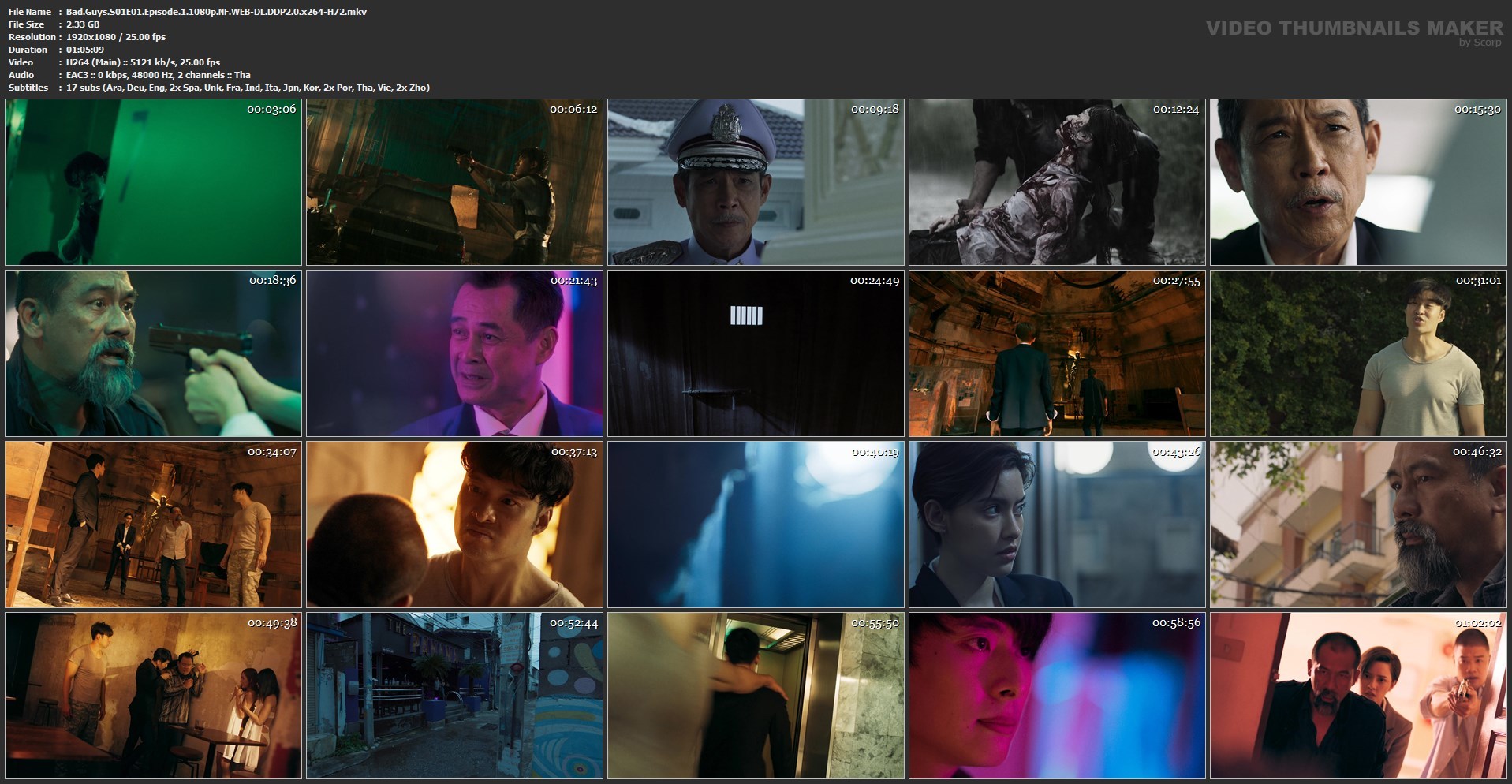Open the thumbnail at 00:27:55
The height and width of the screenshot is (784, 1512).
point(1057,353)
